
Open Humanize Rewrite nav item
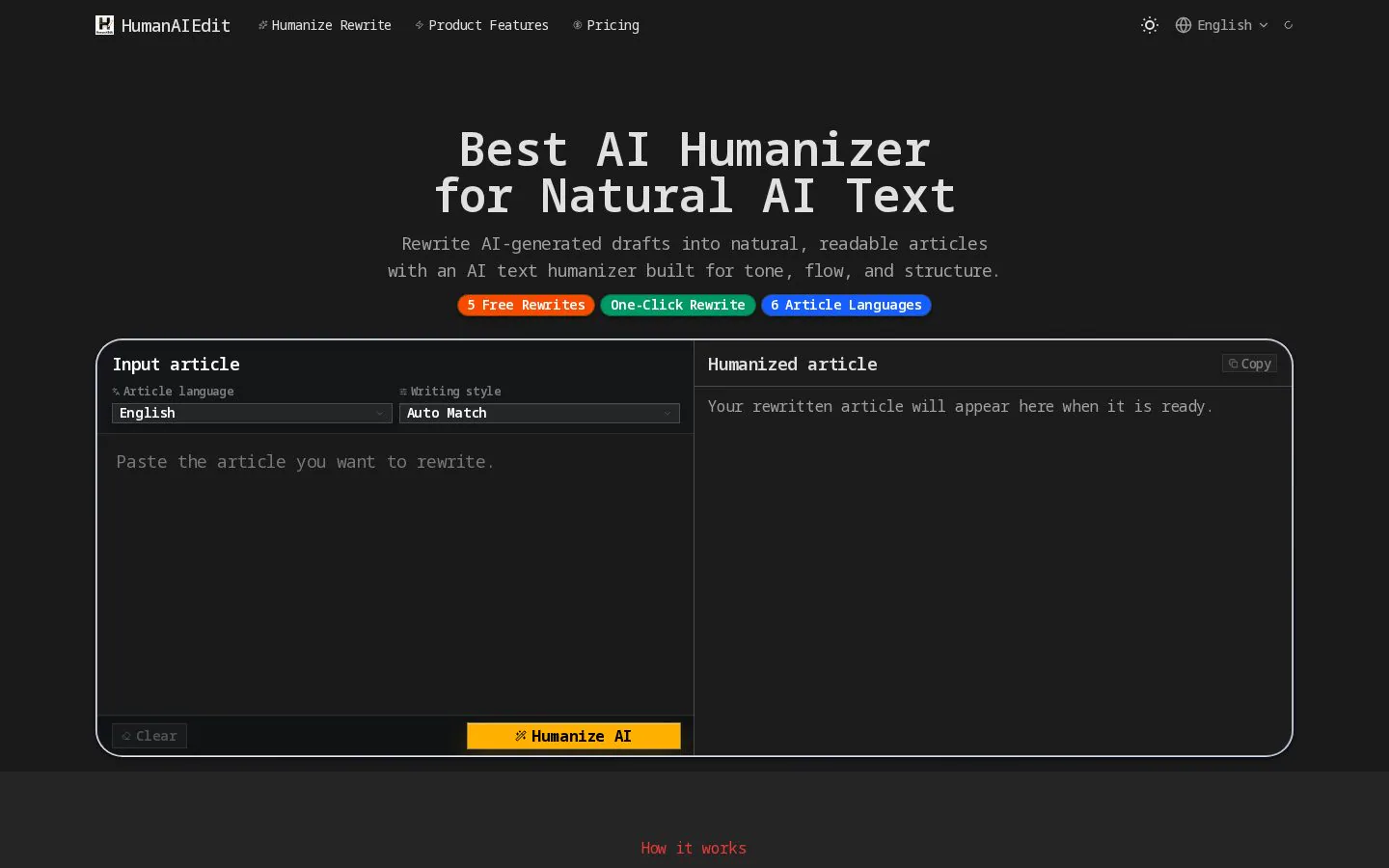(x=325, y=25)
